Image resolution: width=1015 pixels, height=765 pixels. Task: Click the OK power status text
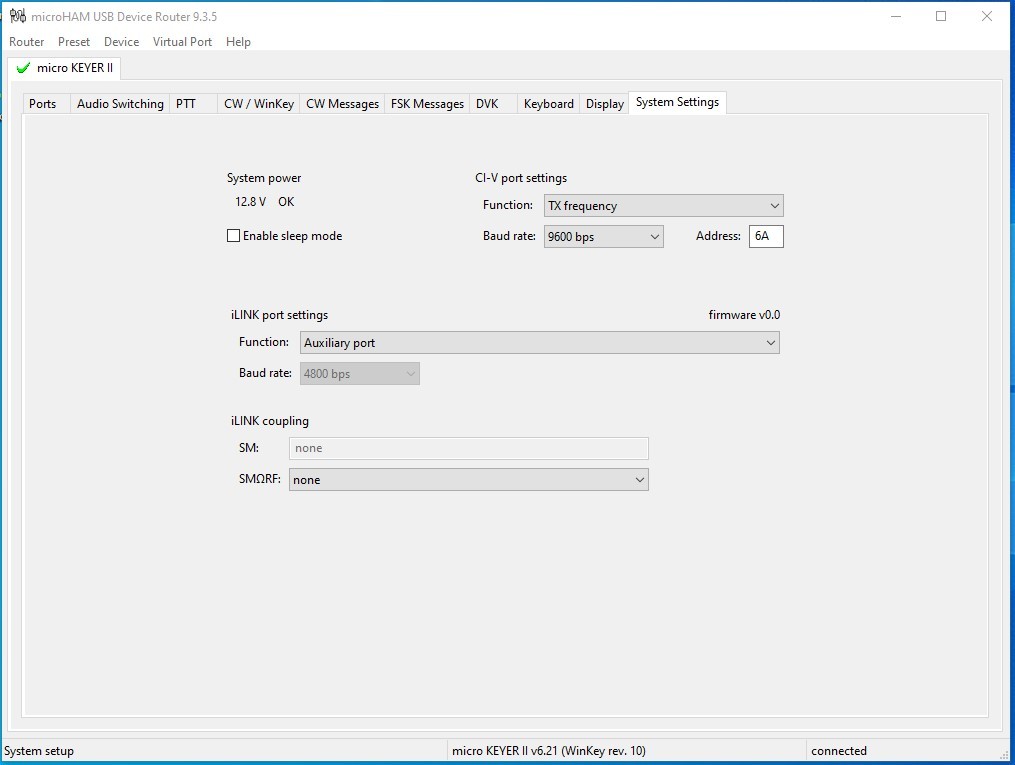coord(286,202)
